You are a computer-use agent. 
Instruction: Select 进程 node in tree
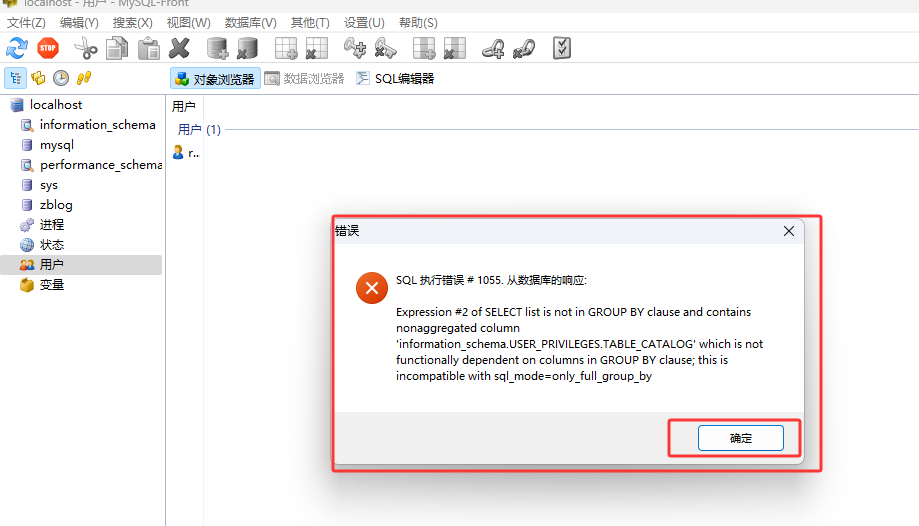click(52, 225)
